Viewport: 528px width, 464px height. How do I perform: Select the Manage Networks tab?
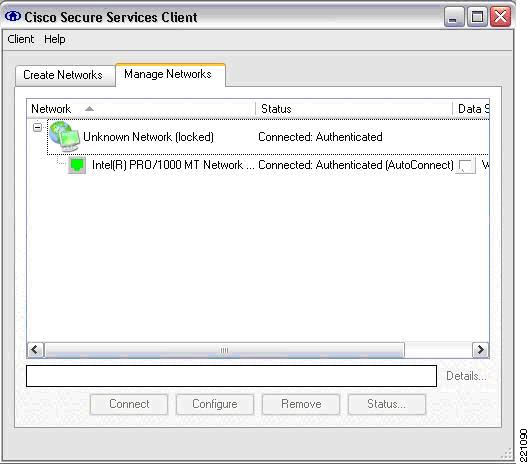pyautogui.click(x=168, y=74)
